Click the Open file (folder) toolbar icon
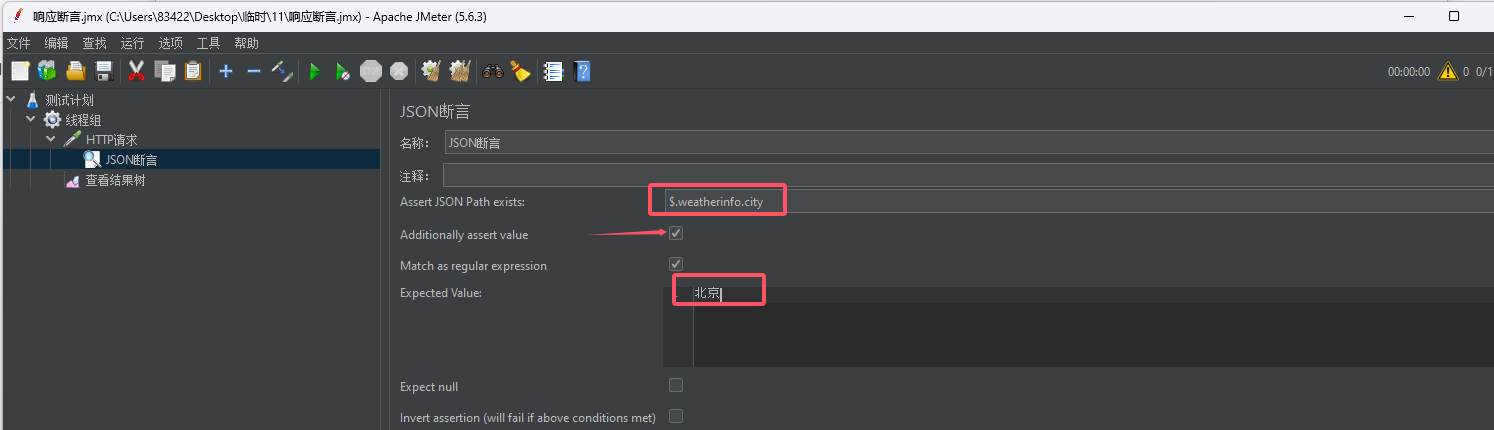 click(75, 71)
